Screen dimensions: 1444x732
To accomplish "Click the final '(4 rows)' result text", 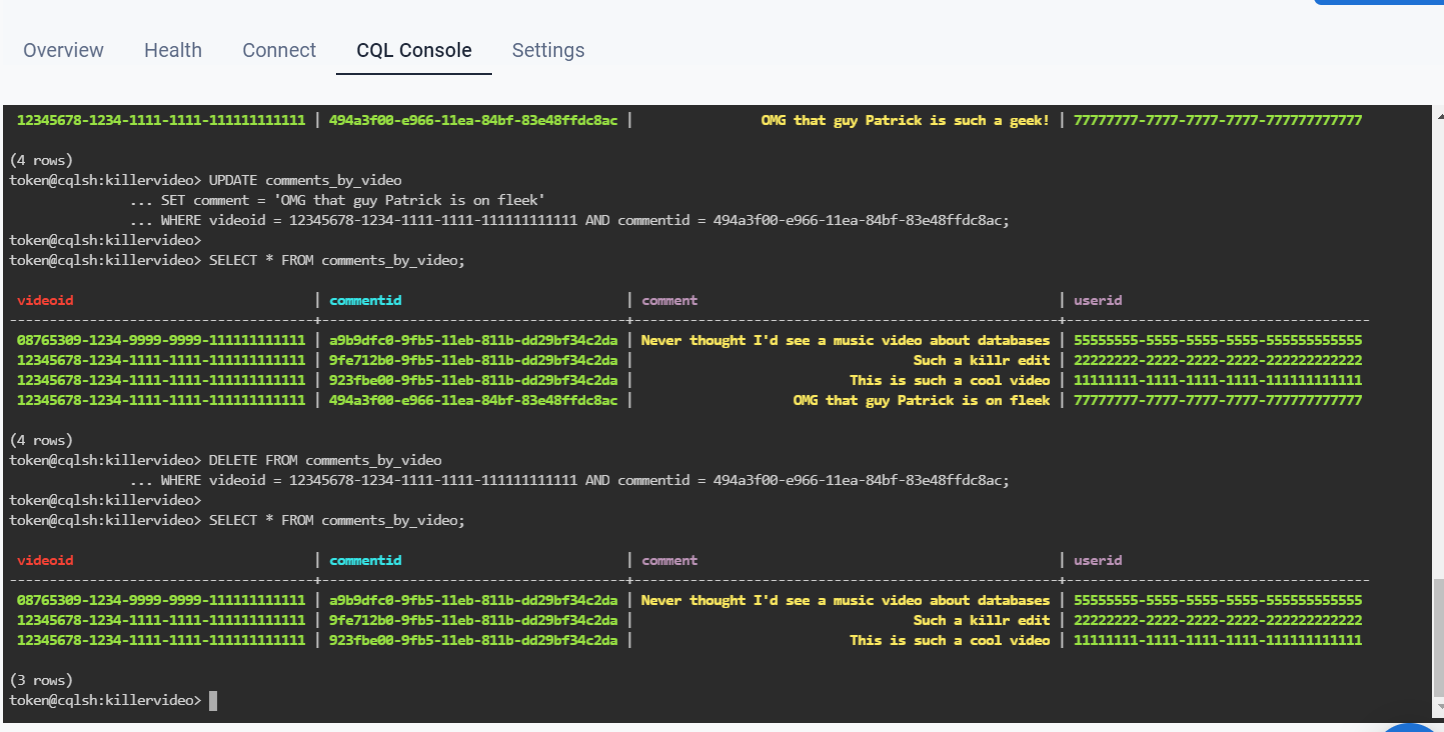I will pos(41,440).
